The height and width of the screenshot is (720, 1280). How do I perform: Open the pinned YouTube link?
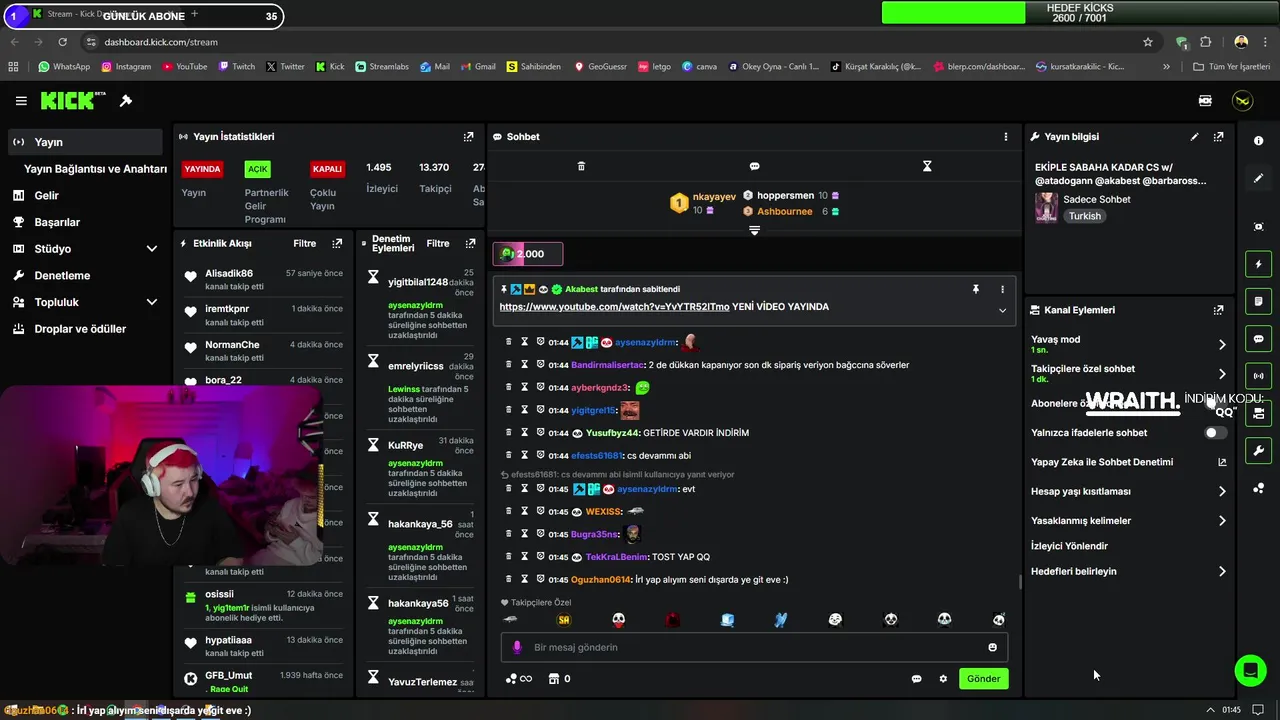pyautogui.click(x=614, y=307)
